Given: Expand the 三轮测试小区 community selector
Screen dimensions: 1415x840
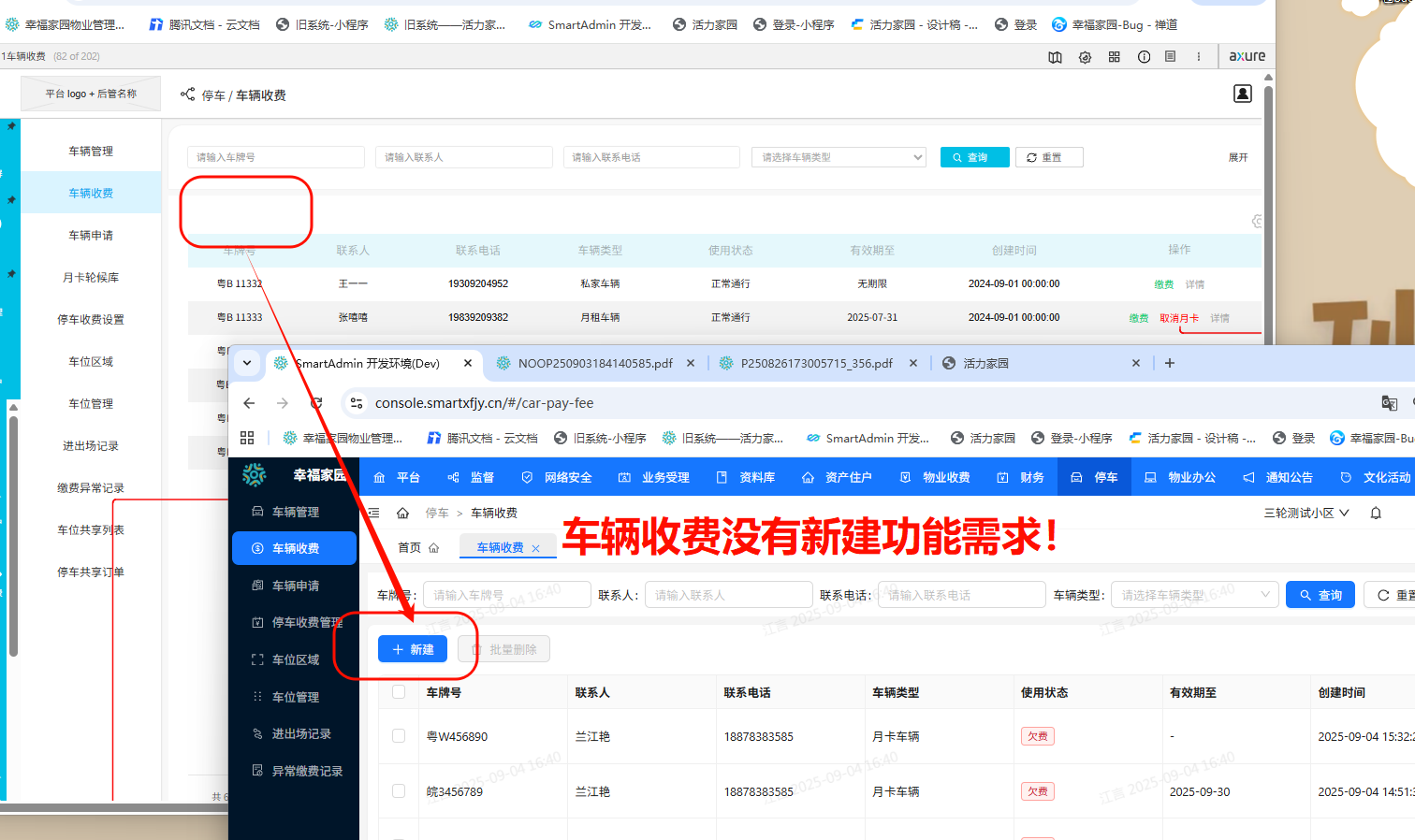Looking at the screenshot, I should [1306, 513].
